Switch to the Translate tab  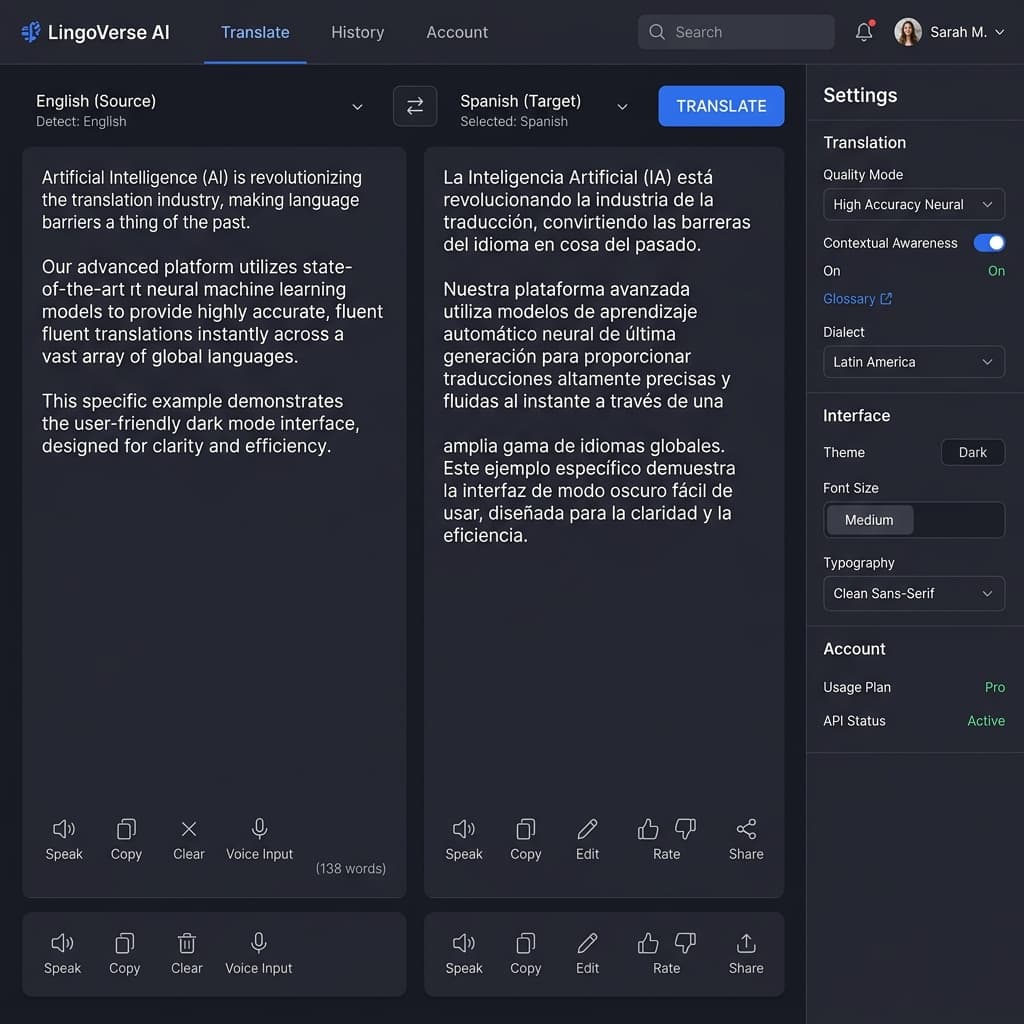tap(255, 32)
